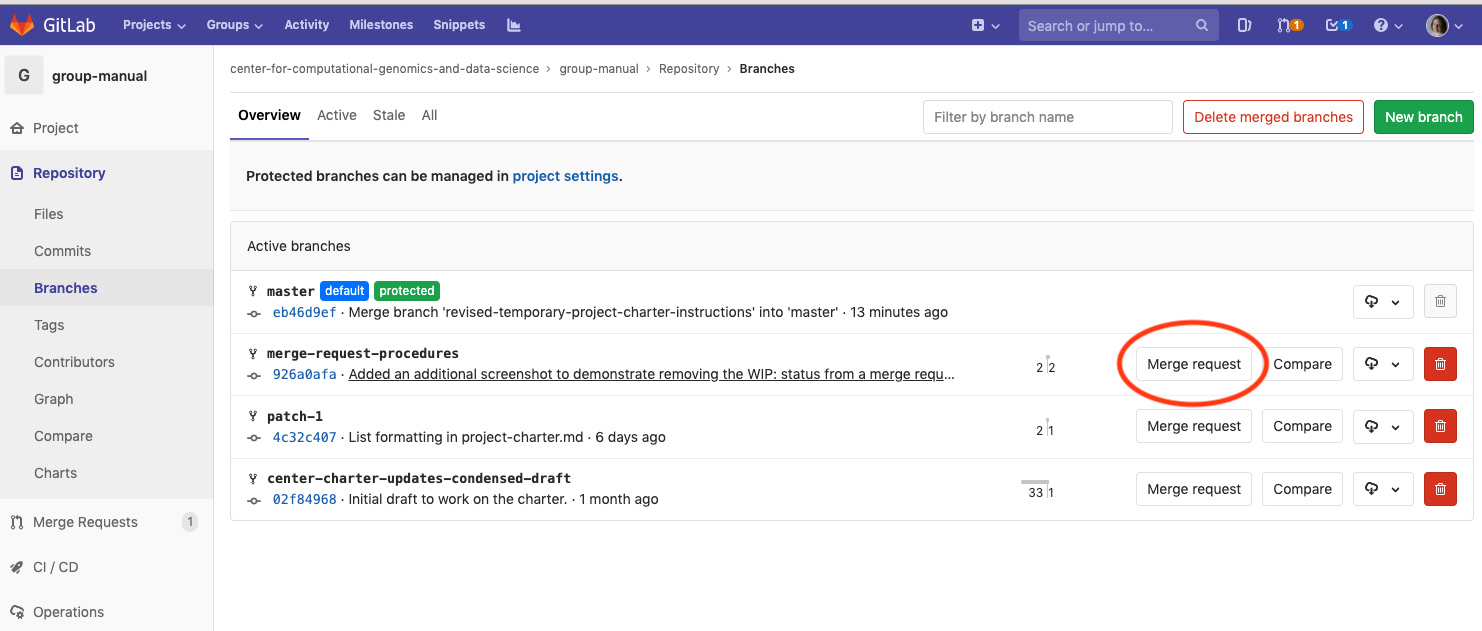Open download dropdown for patch-1
1482x631 pixels.
point(1383,426)
